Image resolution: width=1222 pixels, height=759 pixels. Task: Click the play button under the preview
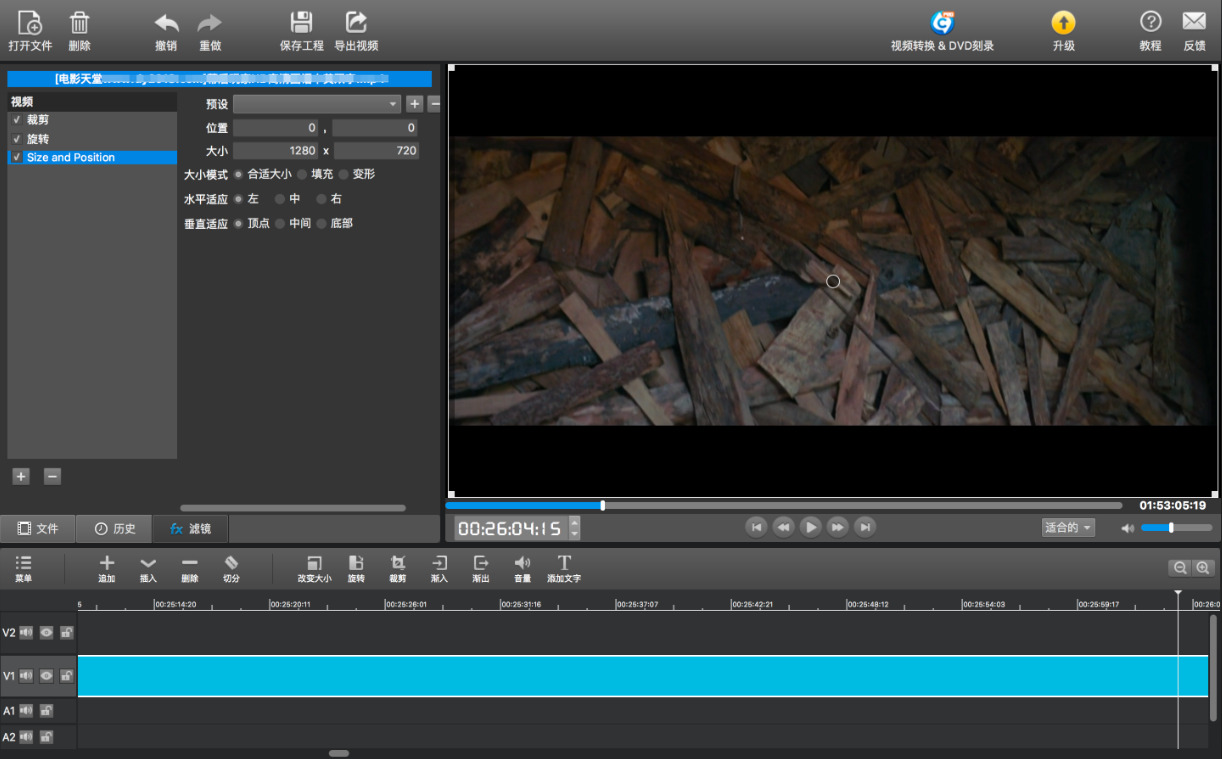(811, 527)
